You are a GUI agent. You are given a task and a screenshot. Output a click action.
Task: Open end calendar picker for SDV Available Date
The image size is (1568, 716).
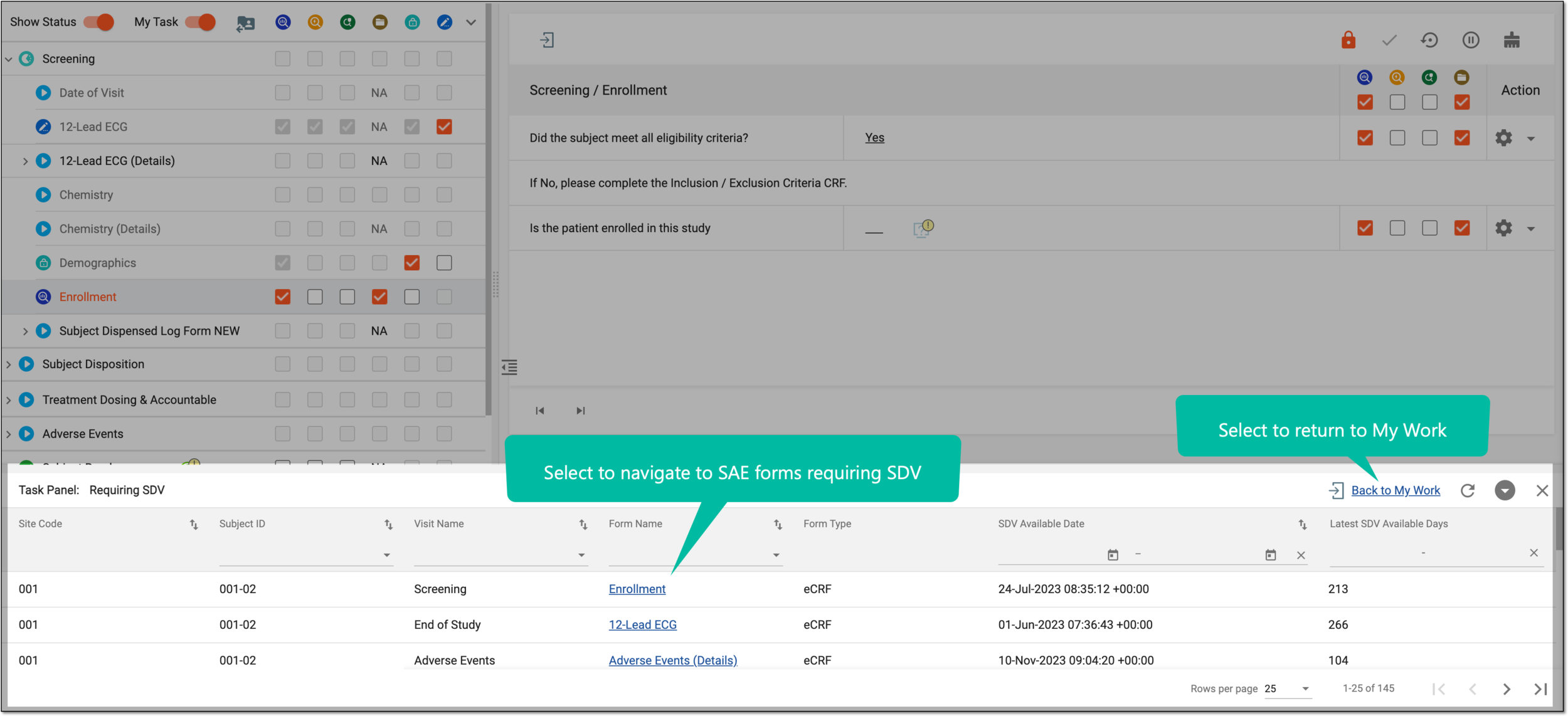(x=1271, y=555)
